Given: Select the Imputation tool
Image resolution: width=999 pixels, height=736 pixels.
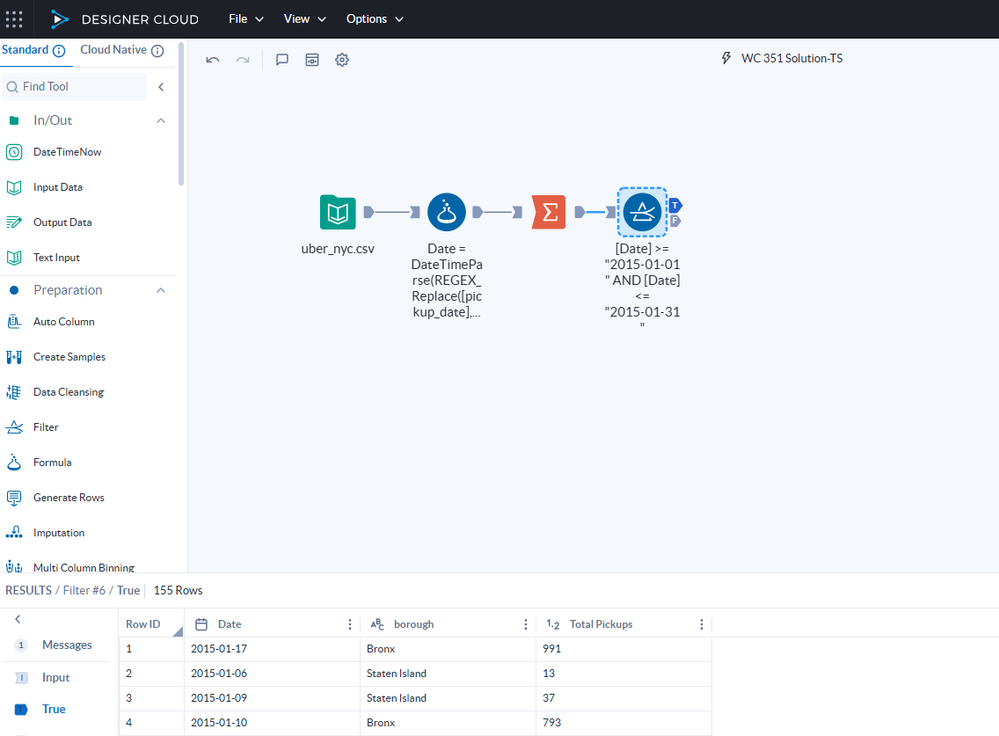Looking at the screenshot, I should click(x=59, y=532).
